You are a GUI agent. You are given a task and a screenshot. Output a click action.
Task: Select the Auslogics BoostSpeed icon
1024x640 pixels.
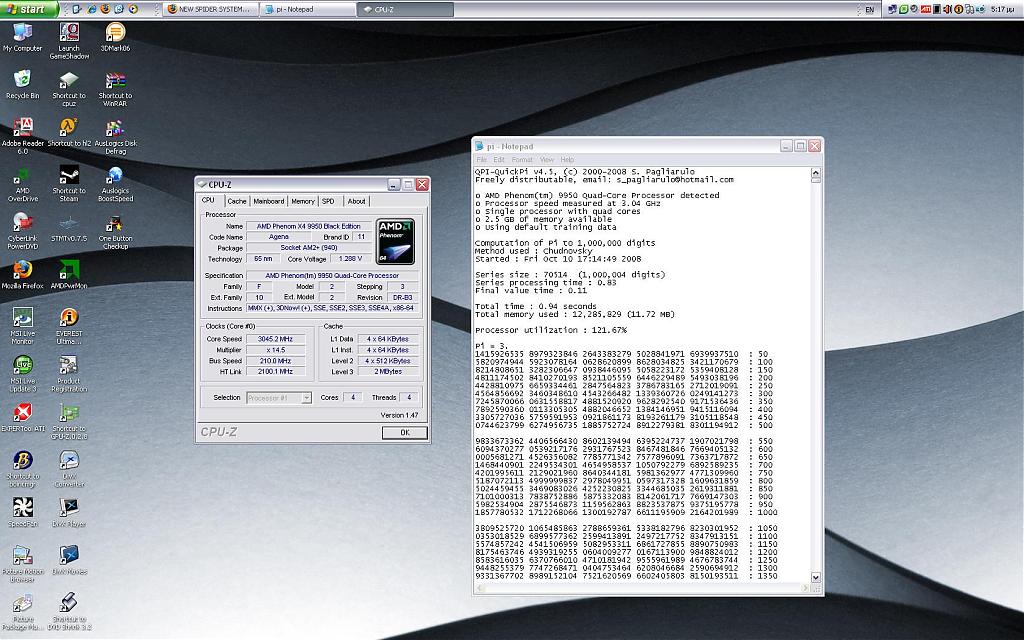[x=116, y=184]
